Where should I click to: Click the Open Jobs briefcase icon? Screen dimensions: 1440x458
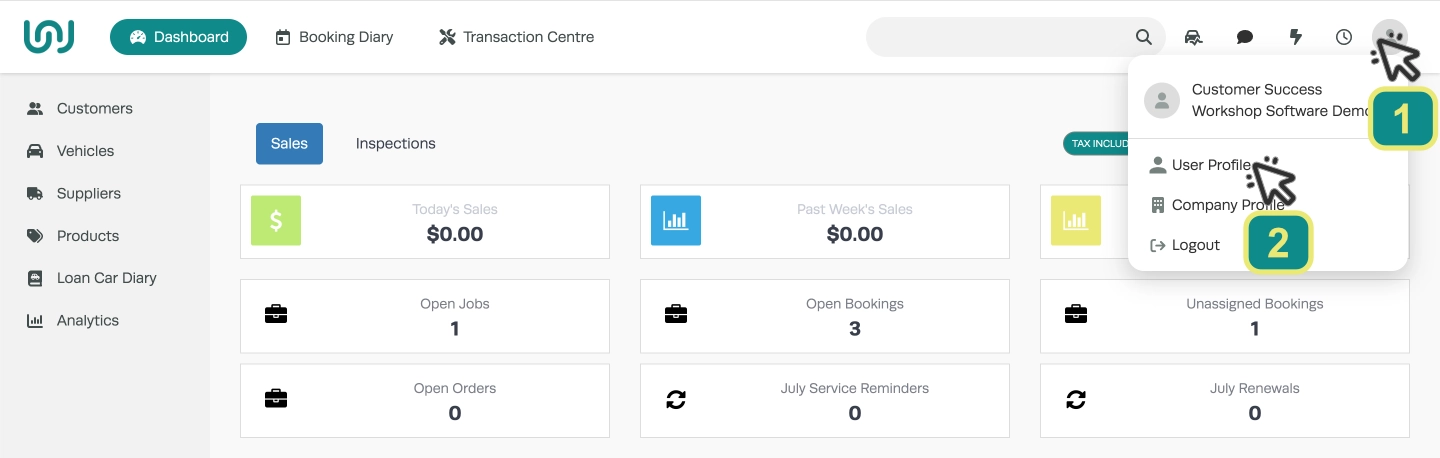pyautogui.click(x=276, y=315)
